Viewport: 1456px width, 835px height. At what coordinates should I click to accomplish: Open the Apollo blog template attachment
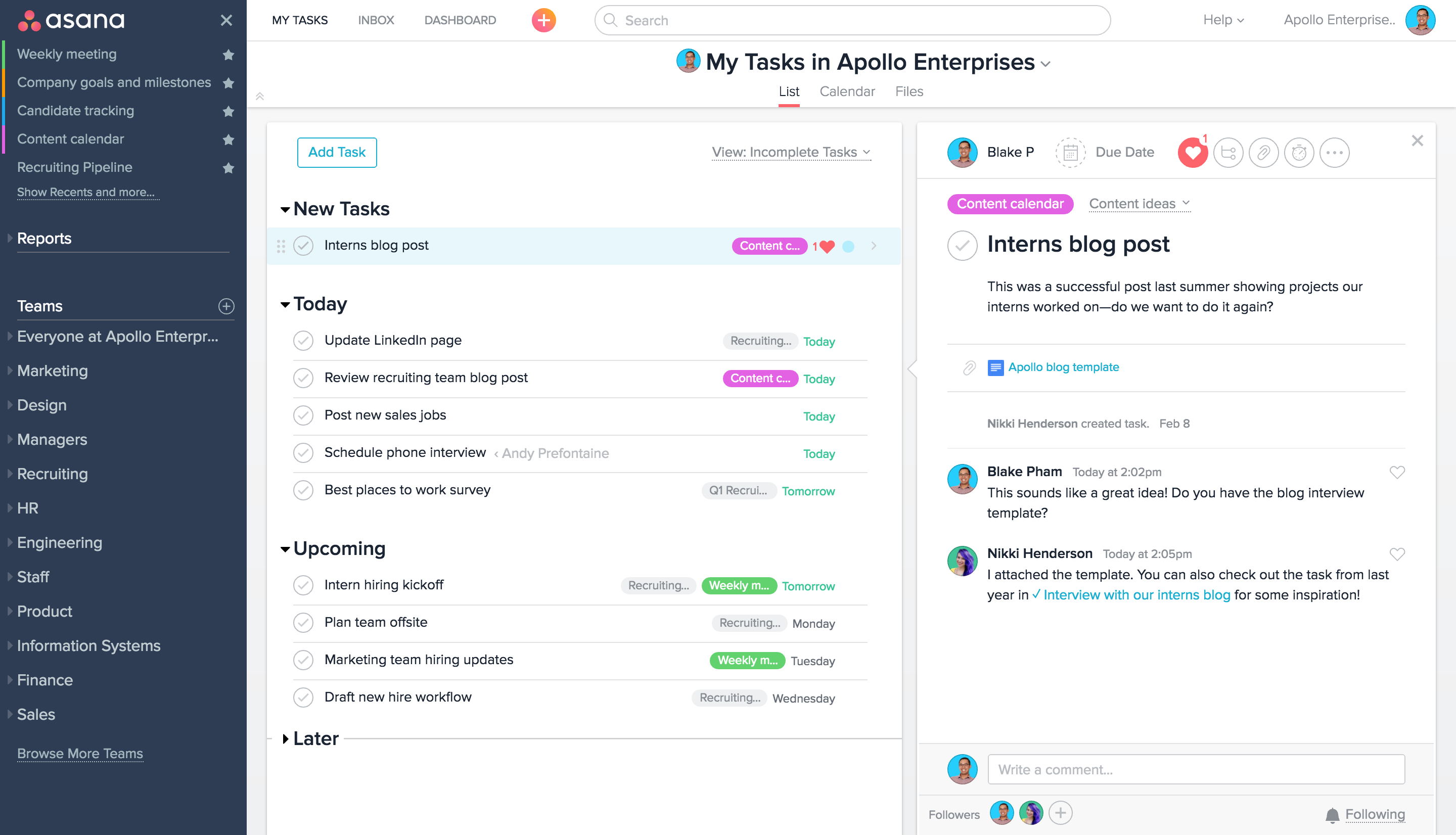pyautogui.click(x=1063, y=367)
